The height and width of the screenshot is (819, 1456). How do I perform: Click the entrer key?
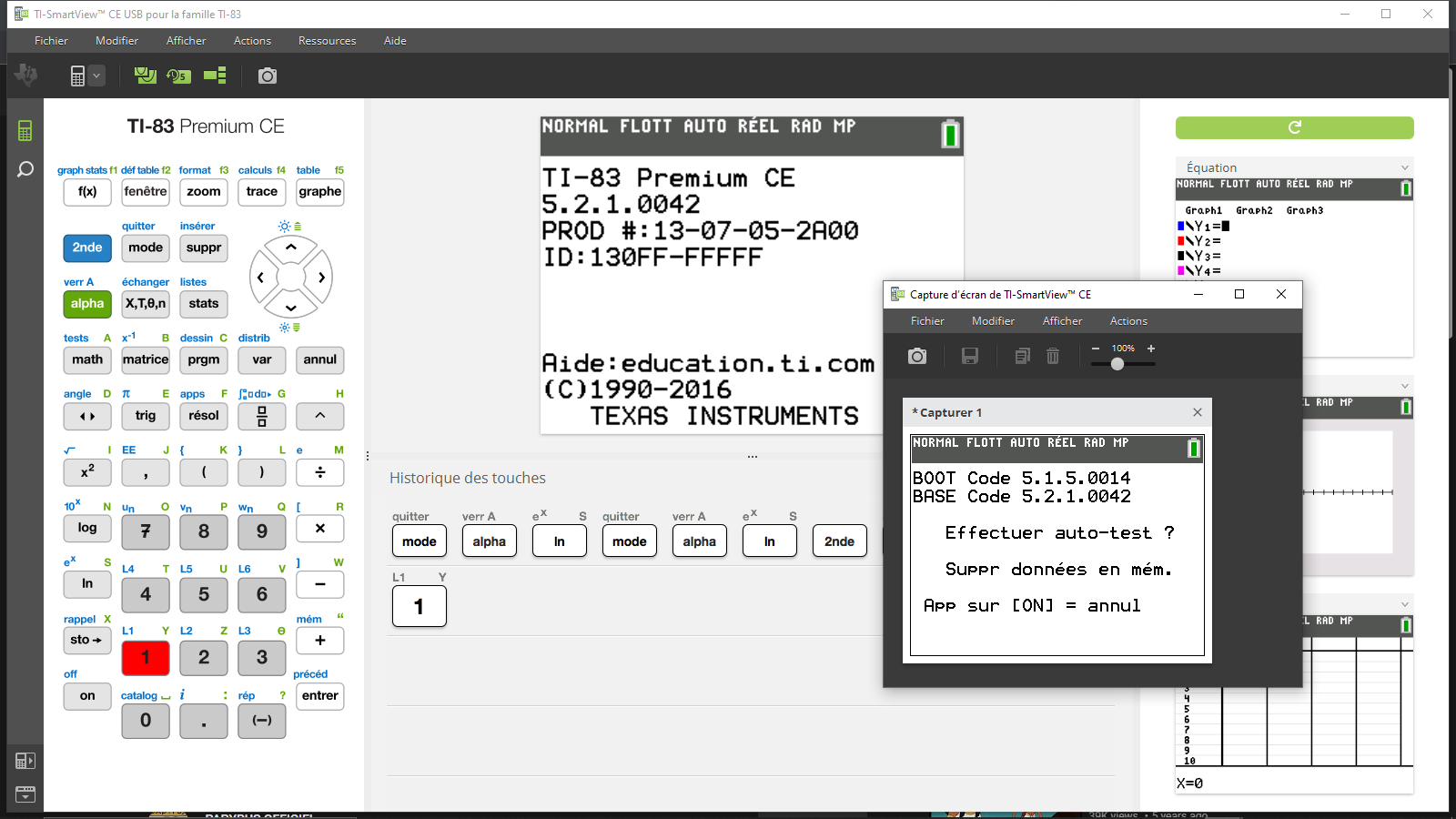(320, 696)
